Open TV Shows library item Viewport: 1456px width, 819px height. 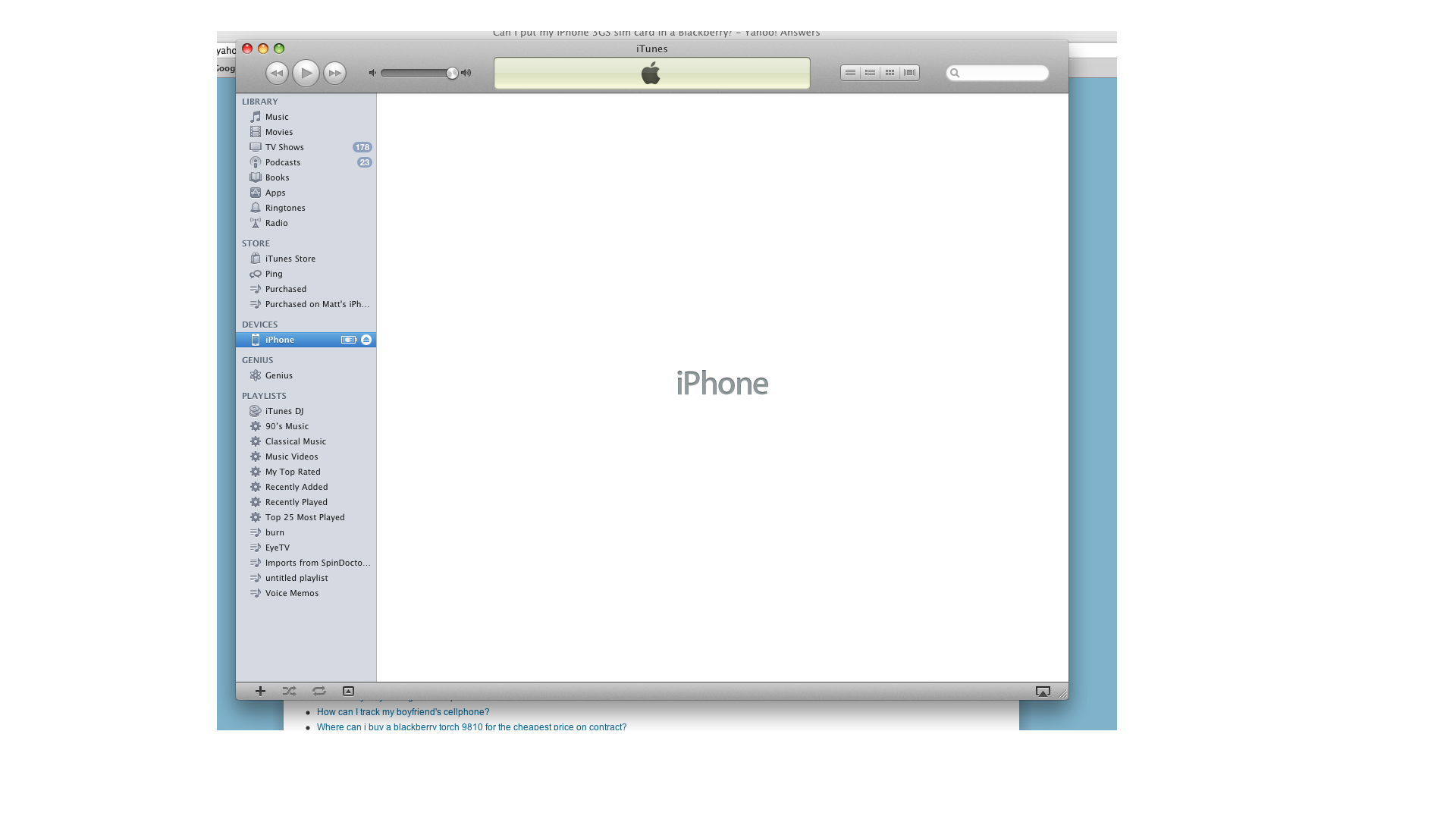(x=306, y=147)
